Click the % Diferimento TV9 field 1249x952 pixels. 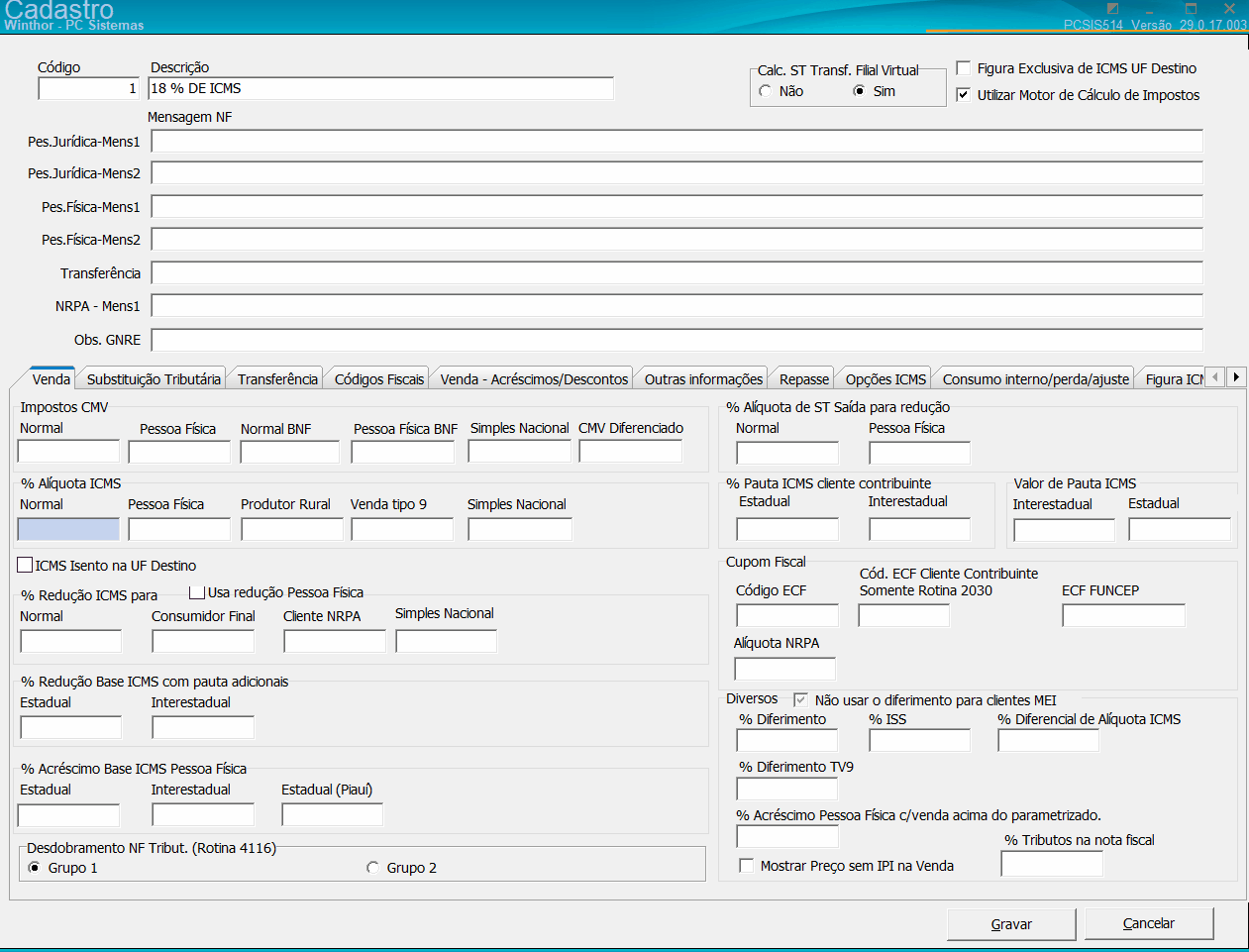787,789
